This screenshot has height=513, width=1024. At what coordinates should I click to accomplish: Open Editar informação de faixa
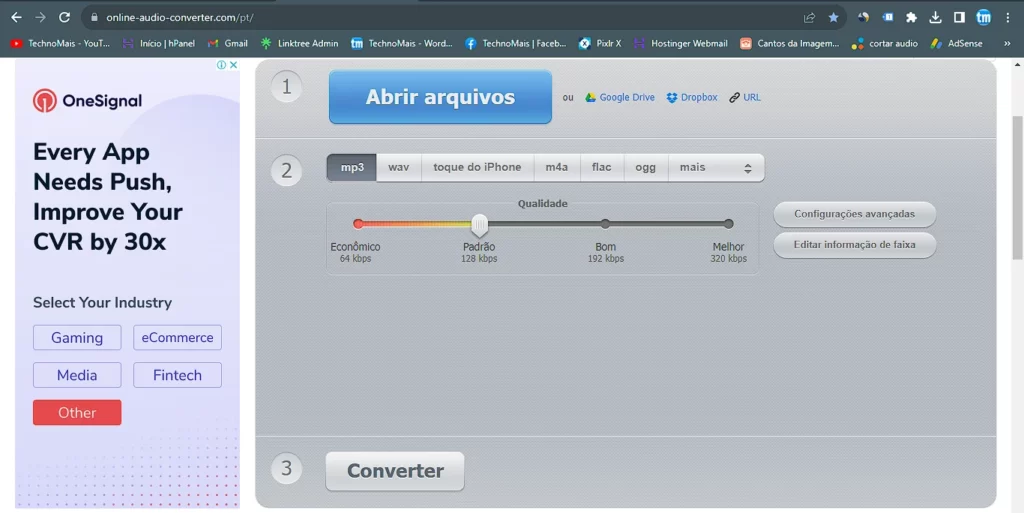pos(854,245)
